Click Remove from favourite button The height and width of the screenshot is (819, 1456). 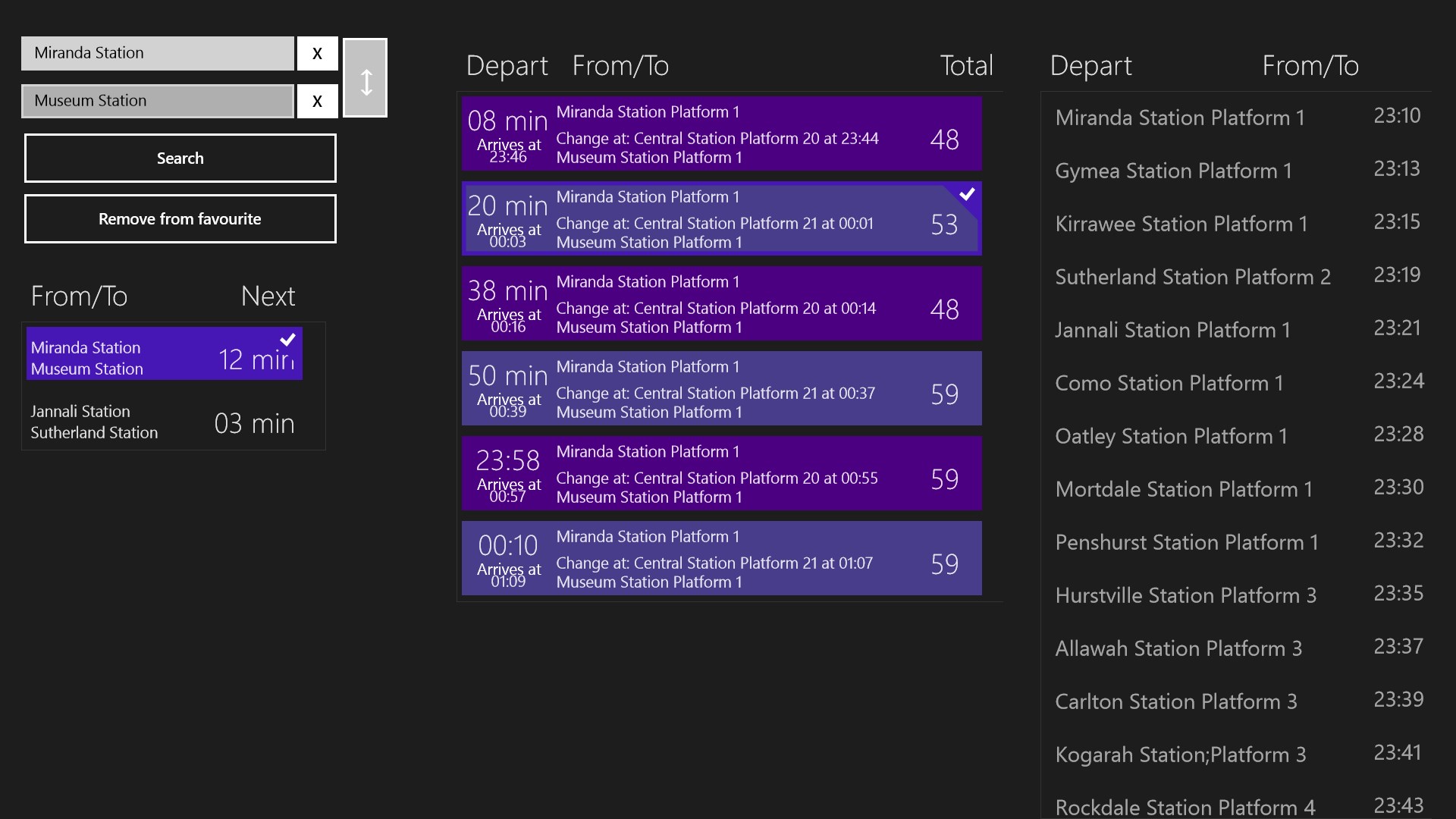180,219
